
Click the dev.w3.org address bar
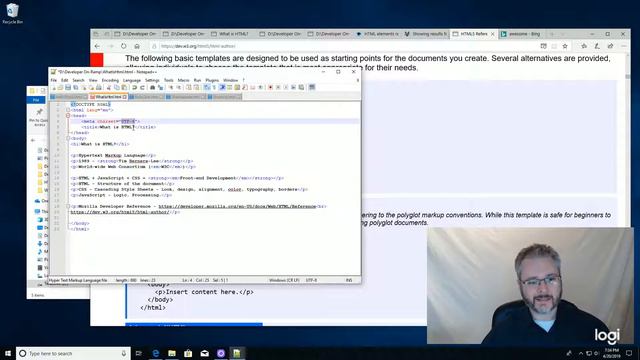click(x=343, y=46)
